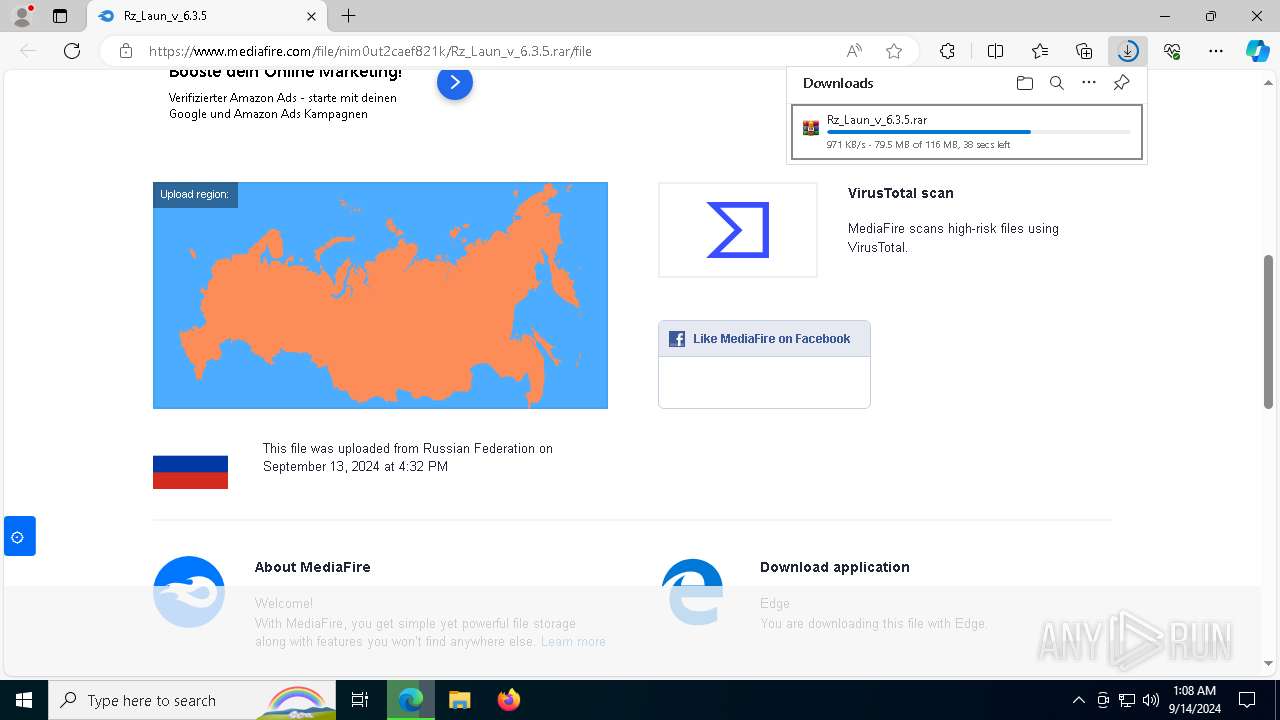Open downloads folder icon in Downloads panel

(1025, 83)
